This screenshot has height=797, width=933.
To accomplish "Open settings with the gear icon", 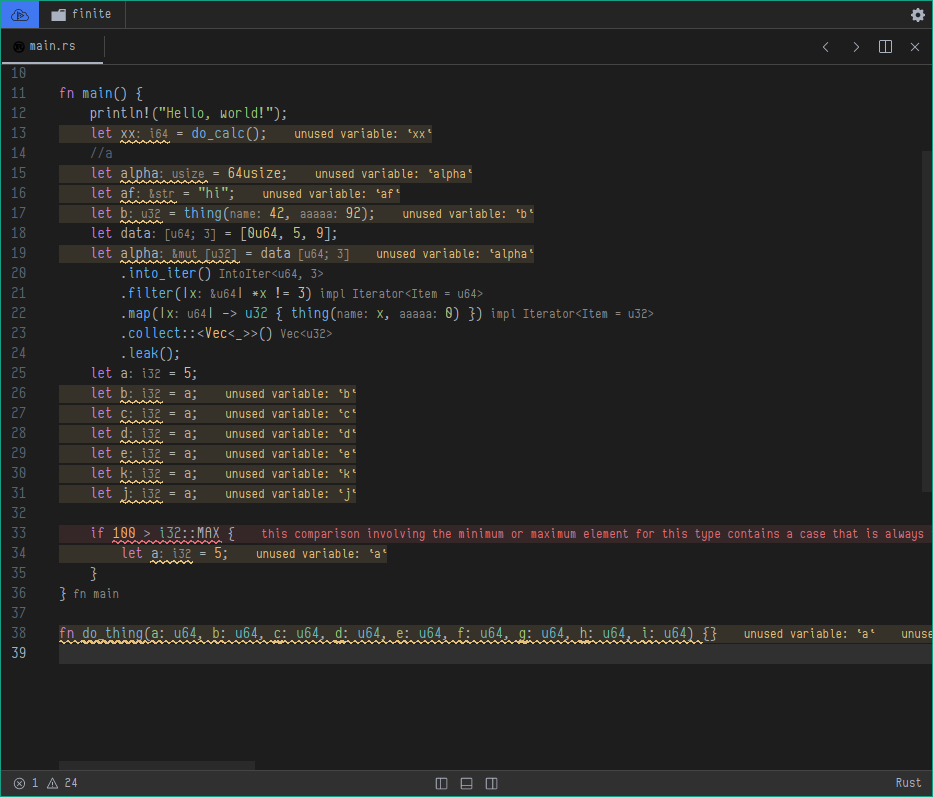I will point(918,15).
